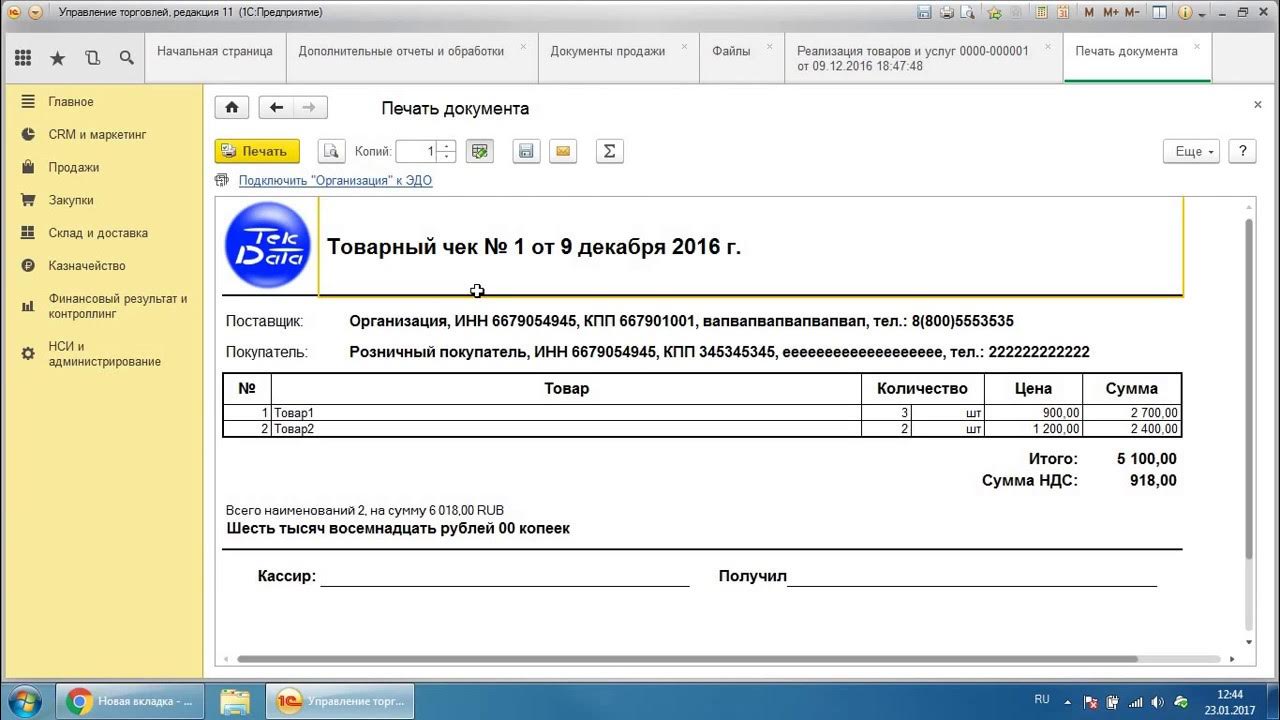Save the printed form with diskette icon
The image size is (1280, 720).
tap(526, 151)
